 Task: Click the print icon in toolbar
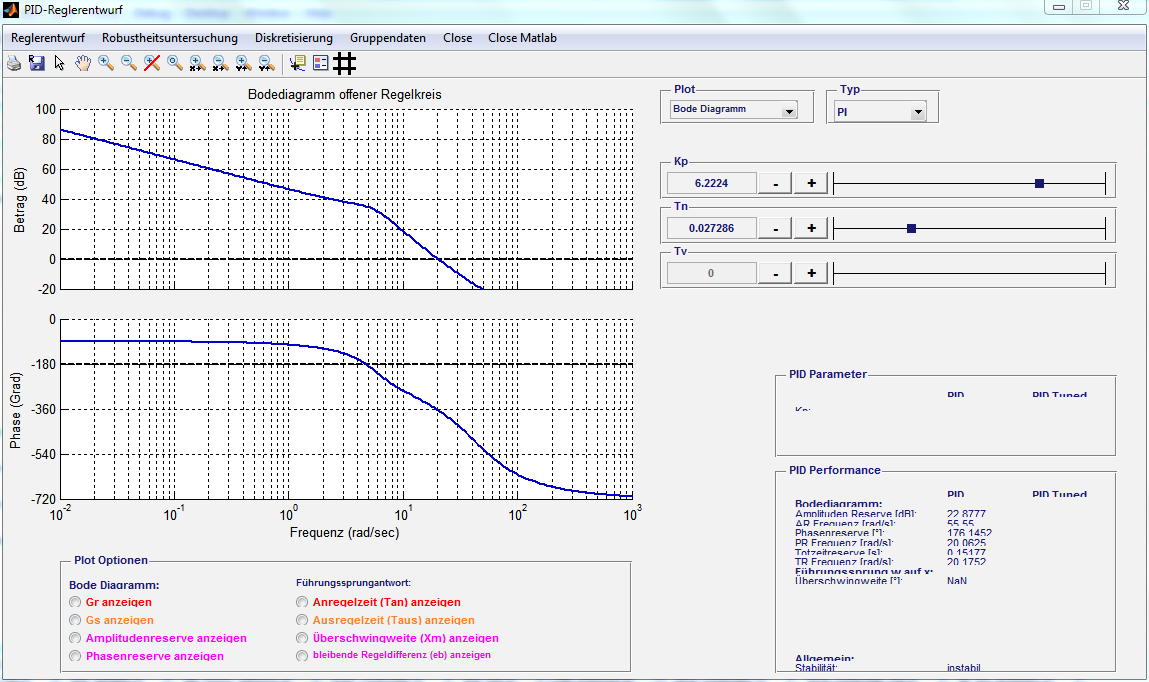[14, 64]
